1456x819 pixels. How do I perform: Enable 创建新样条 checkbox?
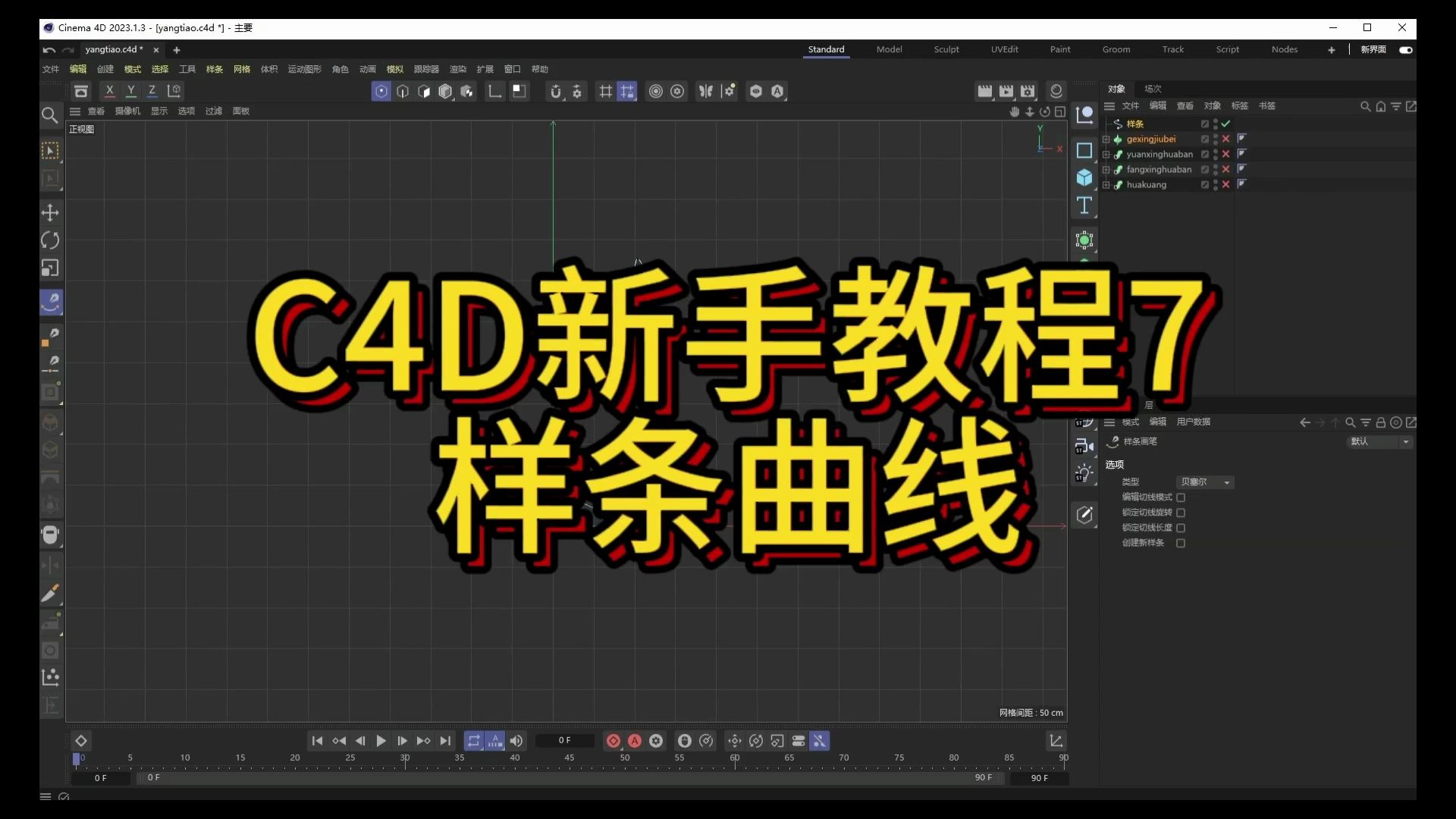1181,543
